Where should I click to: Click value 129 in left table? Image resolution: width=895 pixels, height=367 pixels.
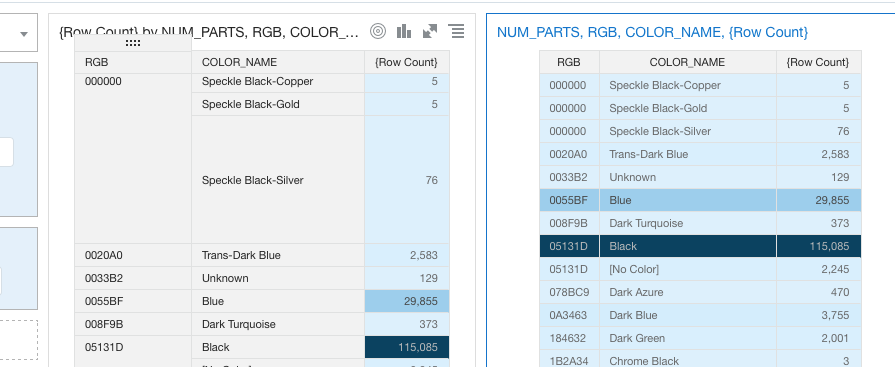pyautogui.click(x=428, y=278)
